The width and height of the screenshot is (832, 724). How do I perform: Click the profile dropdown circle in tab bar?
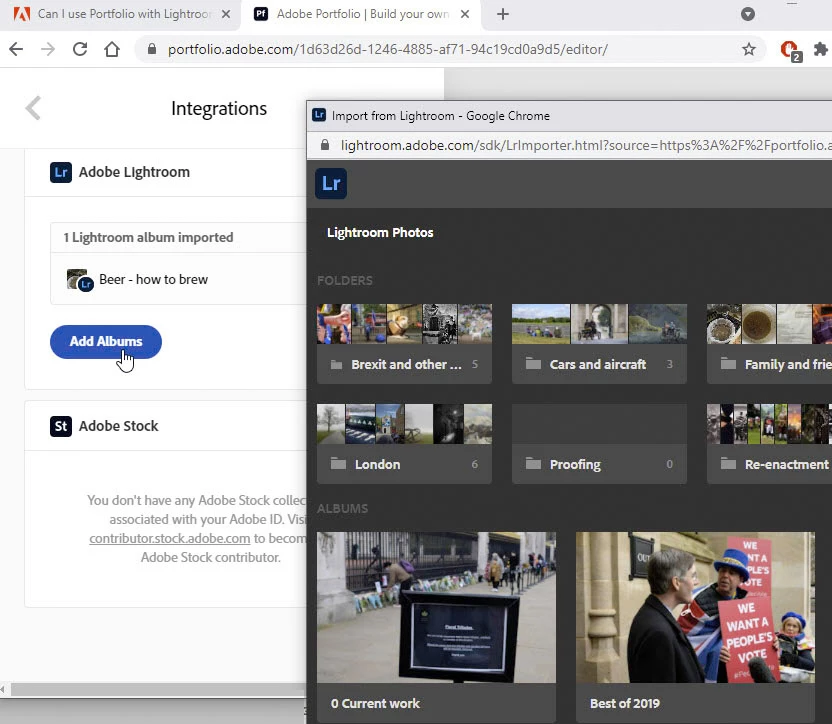pyautogui.click(x=748, y=14)
